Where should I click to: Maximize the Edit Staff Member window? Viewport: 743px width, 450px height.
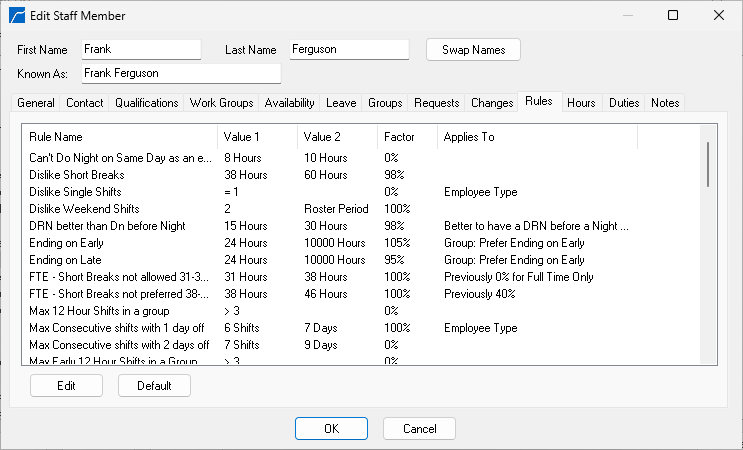coord(673,16)
